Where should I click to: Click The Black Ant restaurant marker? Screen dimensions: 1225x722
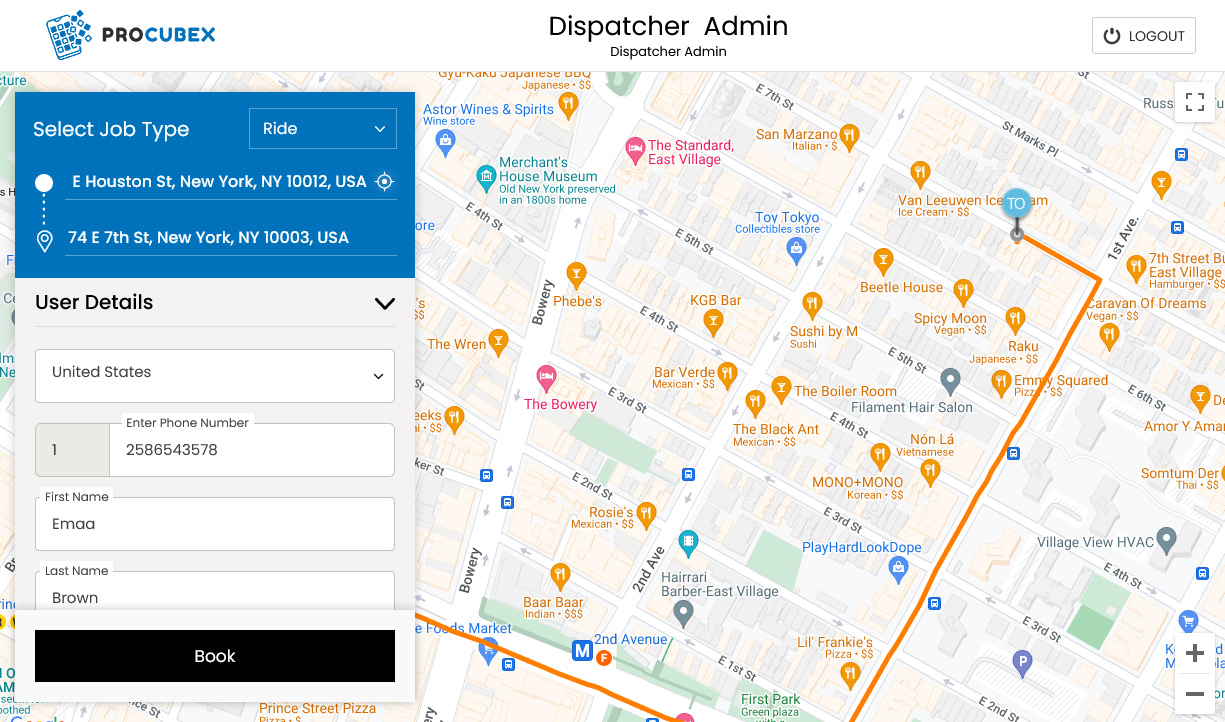[755, 403]
